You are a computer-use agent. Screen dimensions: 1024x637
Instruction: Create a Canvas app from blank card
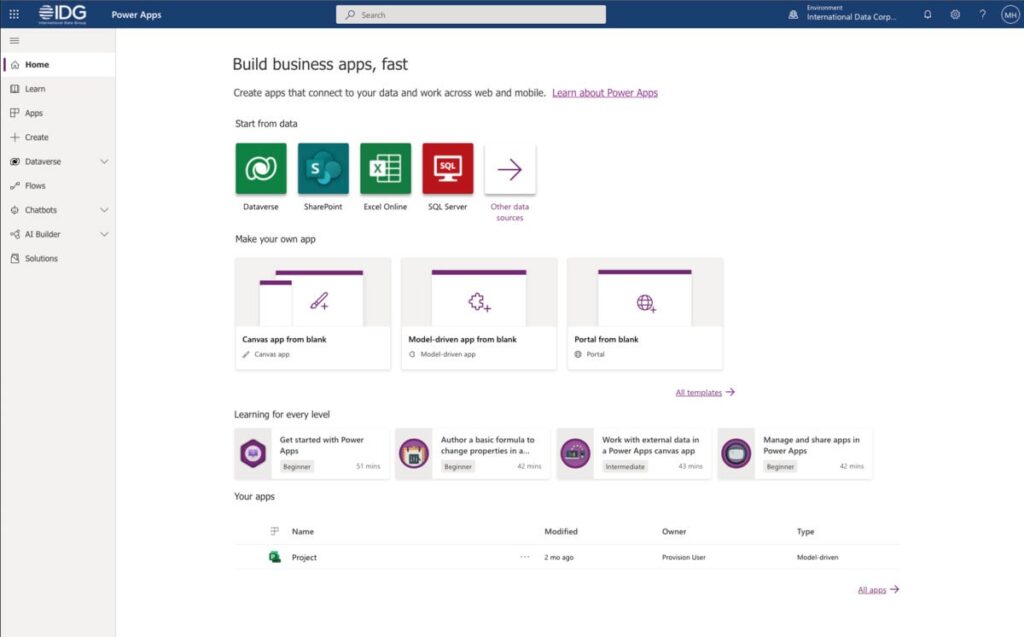point(313,314)
